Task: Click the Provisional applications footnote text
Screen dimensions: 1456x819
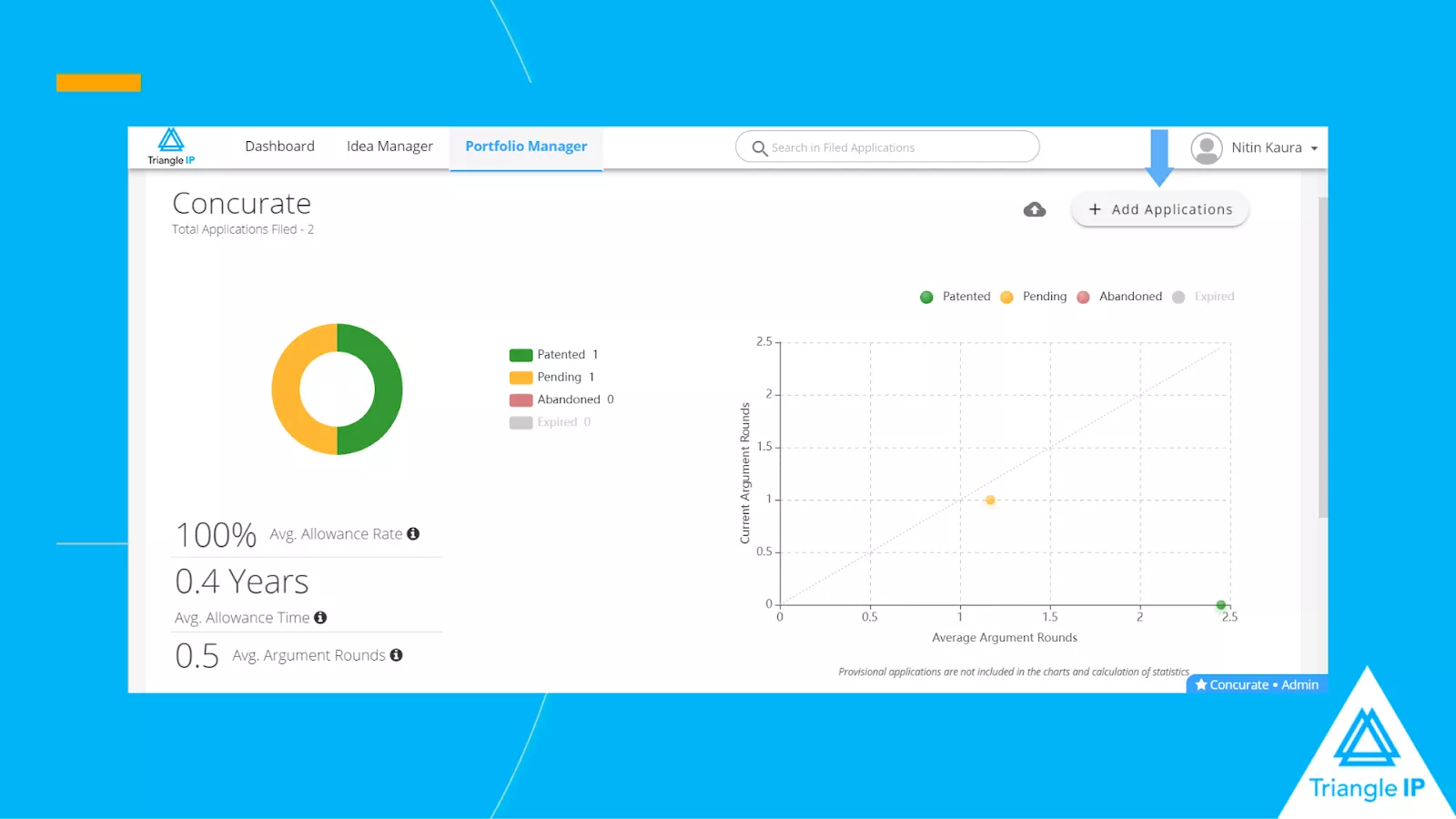Action: (x=1014, y=672)
